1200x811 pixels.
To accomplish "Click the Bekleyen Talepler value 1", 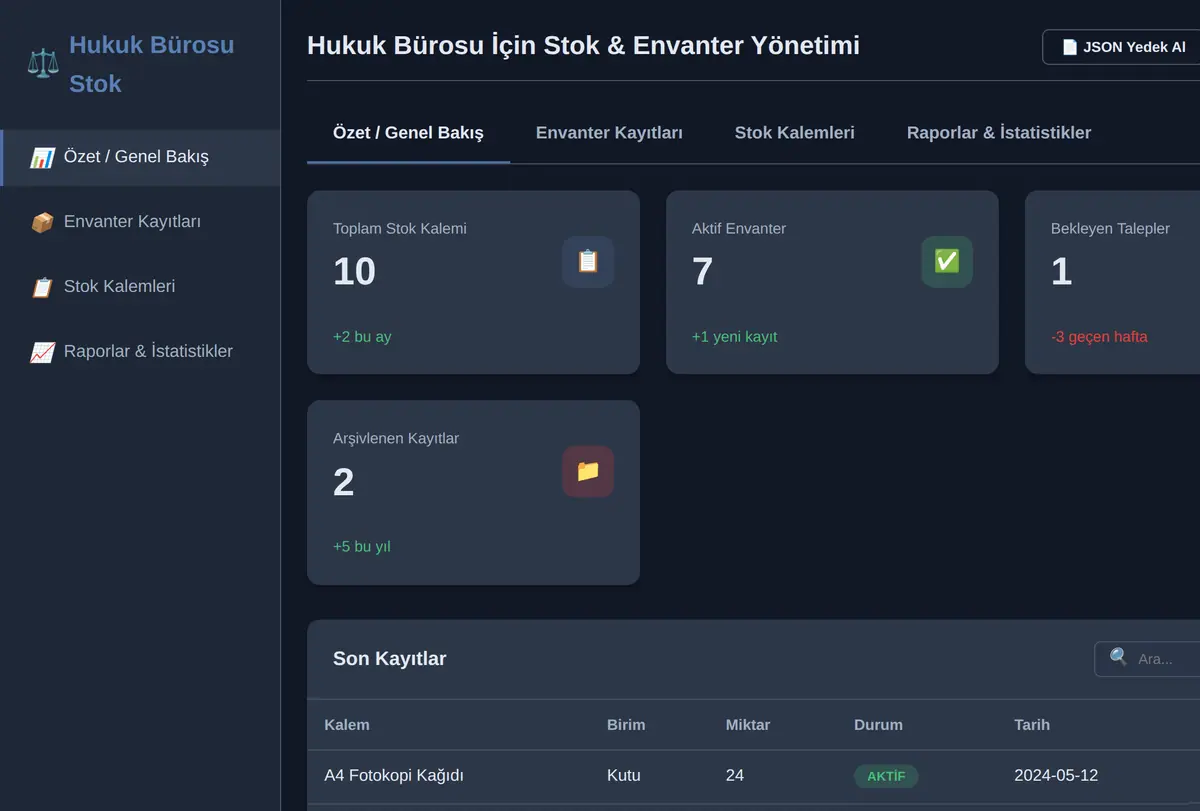I will [1061, 272].
